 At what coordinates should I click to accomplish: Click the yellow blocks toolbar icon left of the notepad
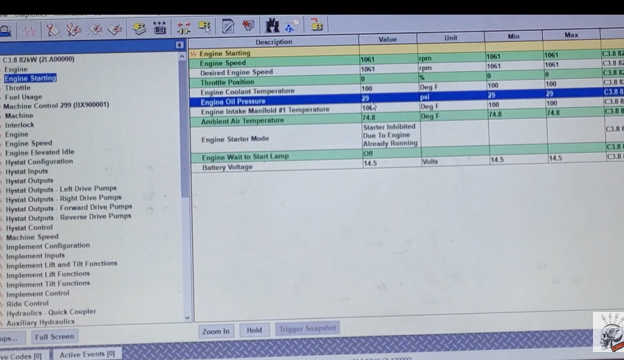(x=205, y=27)
